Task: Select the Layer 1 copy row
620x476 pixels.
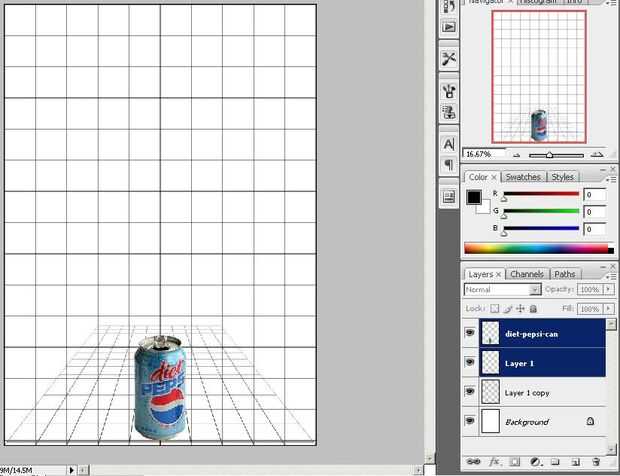Action: click(542, 392)
